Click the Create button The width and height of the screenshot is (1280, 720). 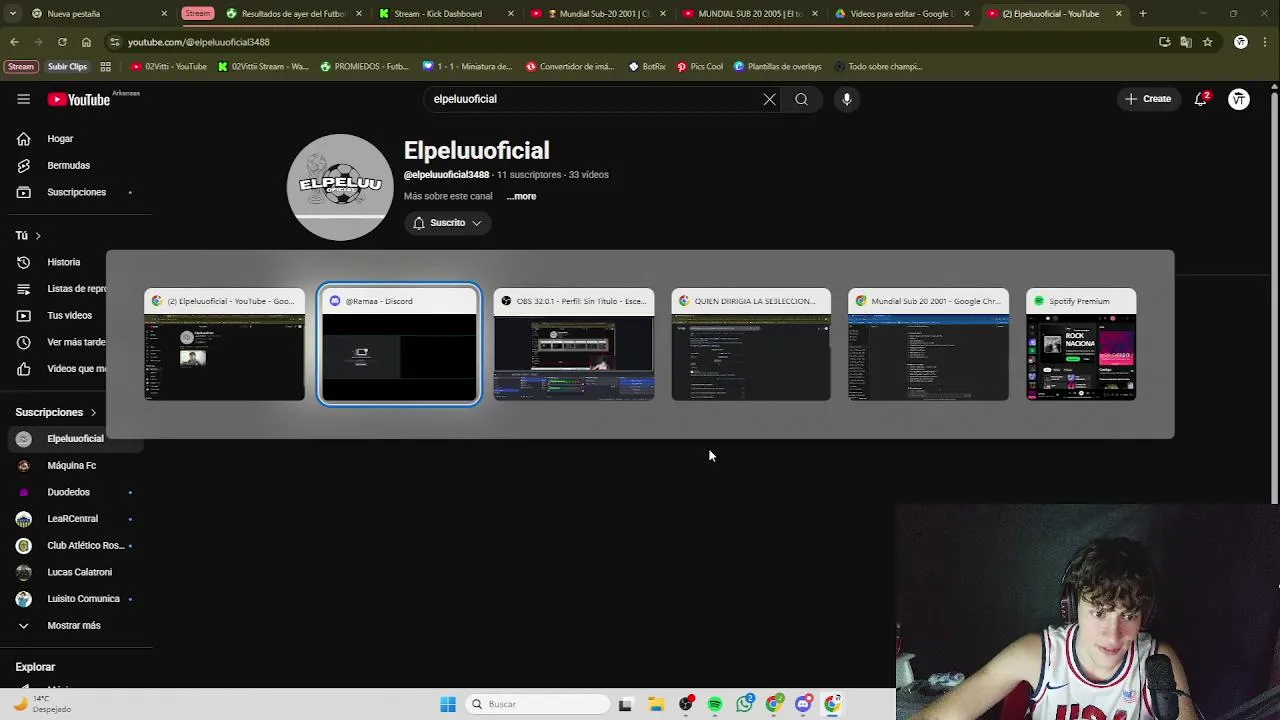(1148, 99)
